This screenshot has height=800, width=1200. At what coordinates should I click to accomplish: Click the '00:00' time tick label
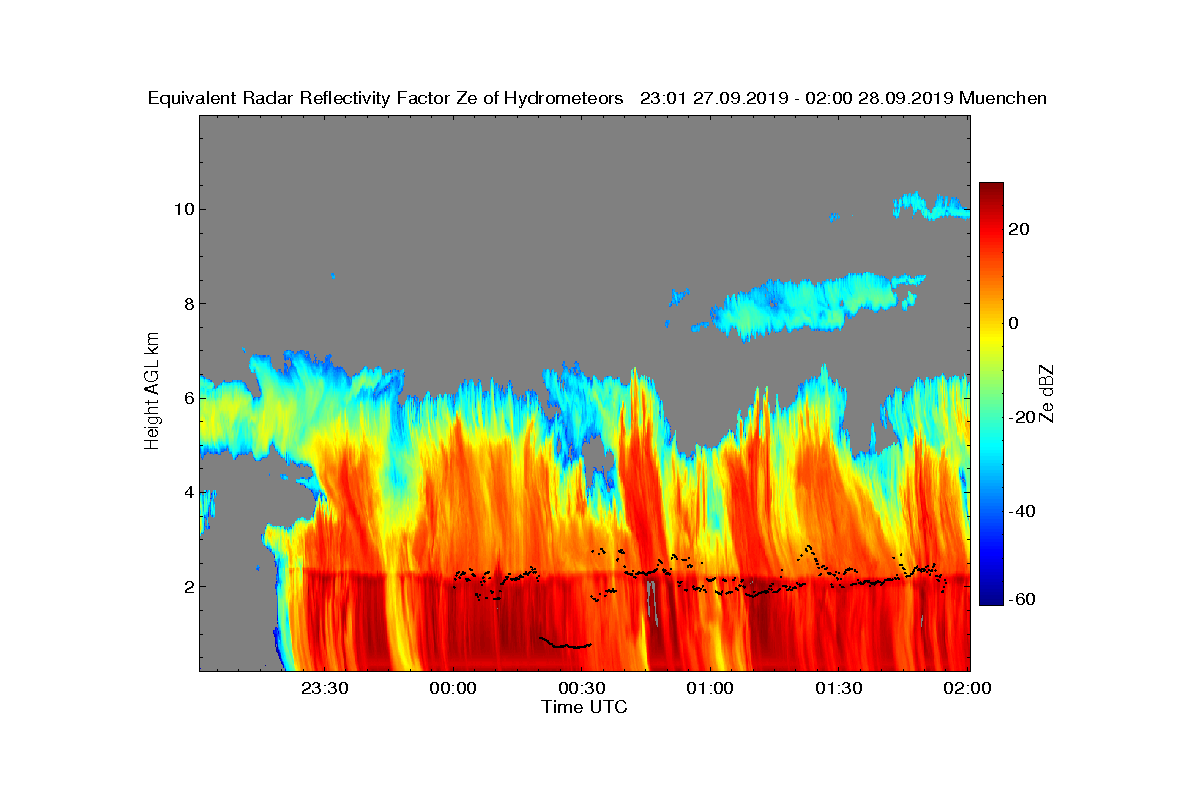[x=454, y=688]
